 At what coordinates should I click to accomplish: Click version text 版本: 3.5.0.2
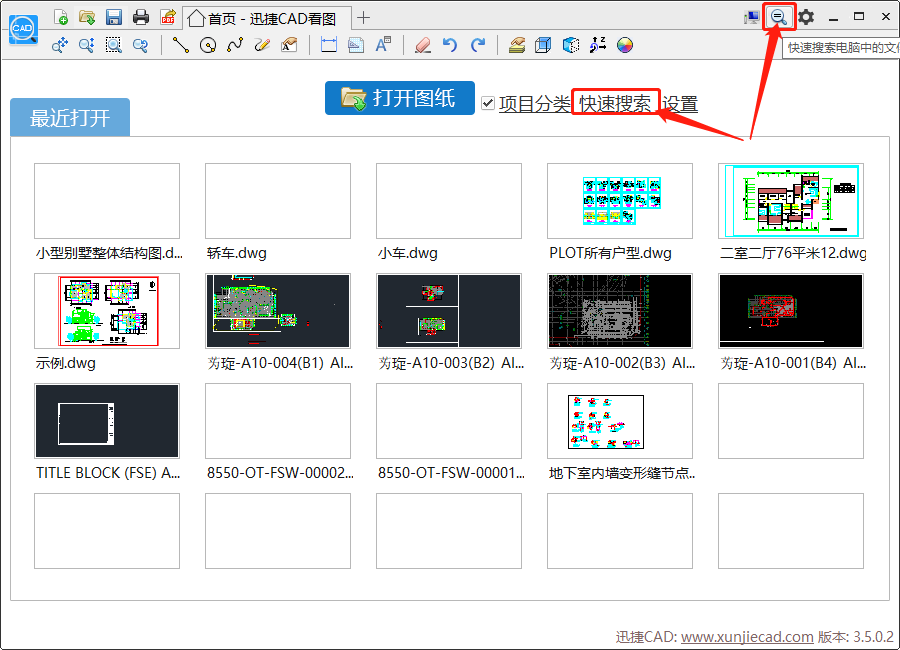(856, 637)
